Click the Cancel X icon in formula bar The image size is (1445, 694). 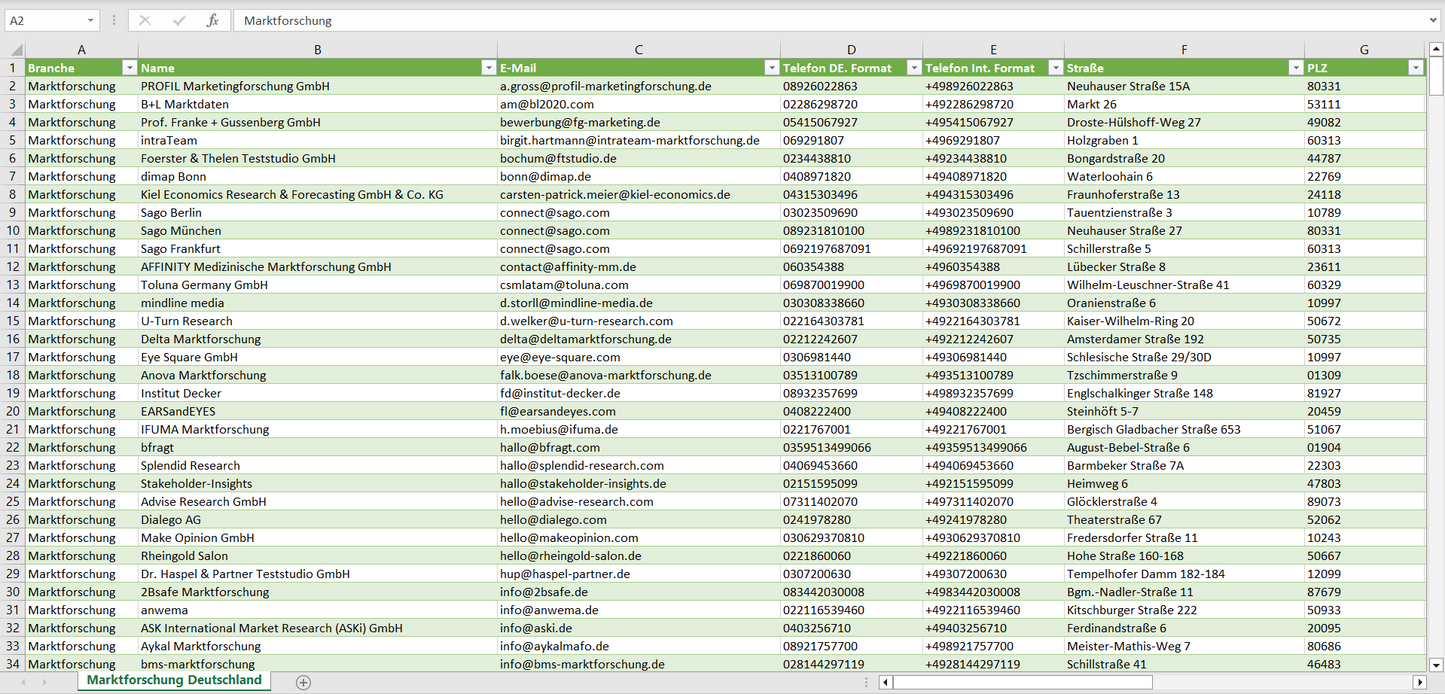145,20
